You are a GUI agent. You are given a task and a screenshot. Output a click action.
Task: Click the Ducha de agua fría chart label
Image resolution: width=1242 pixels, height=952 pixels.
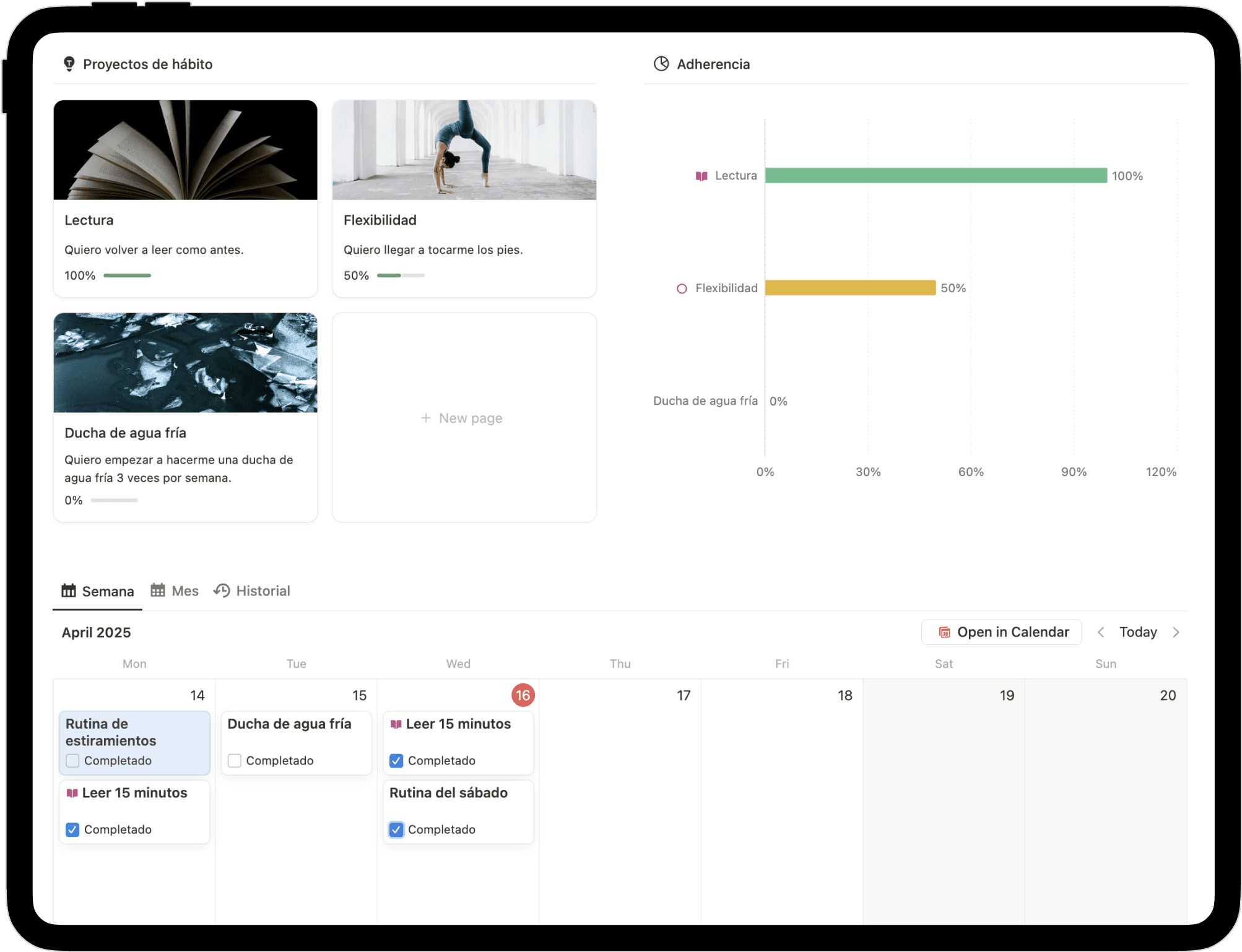[705, 401]
